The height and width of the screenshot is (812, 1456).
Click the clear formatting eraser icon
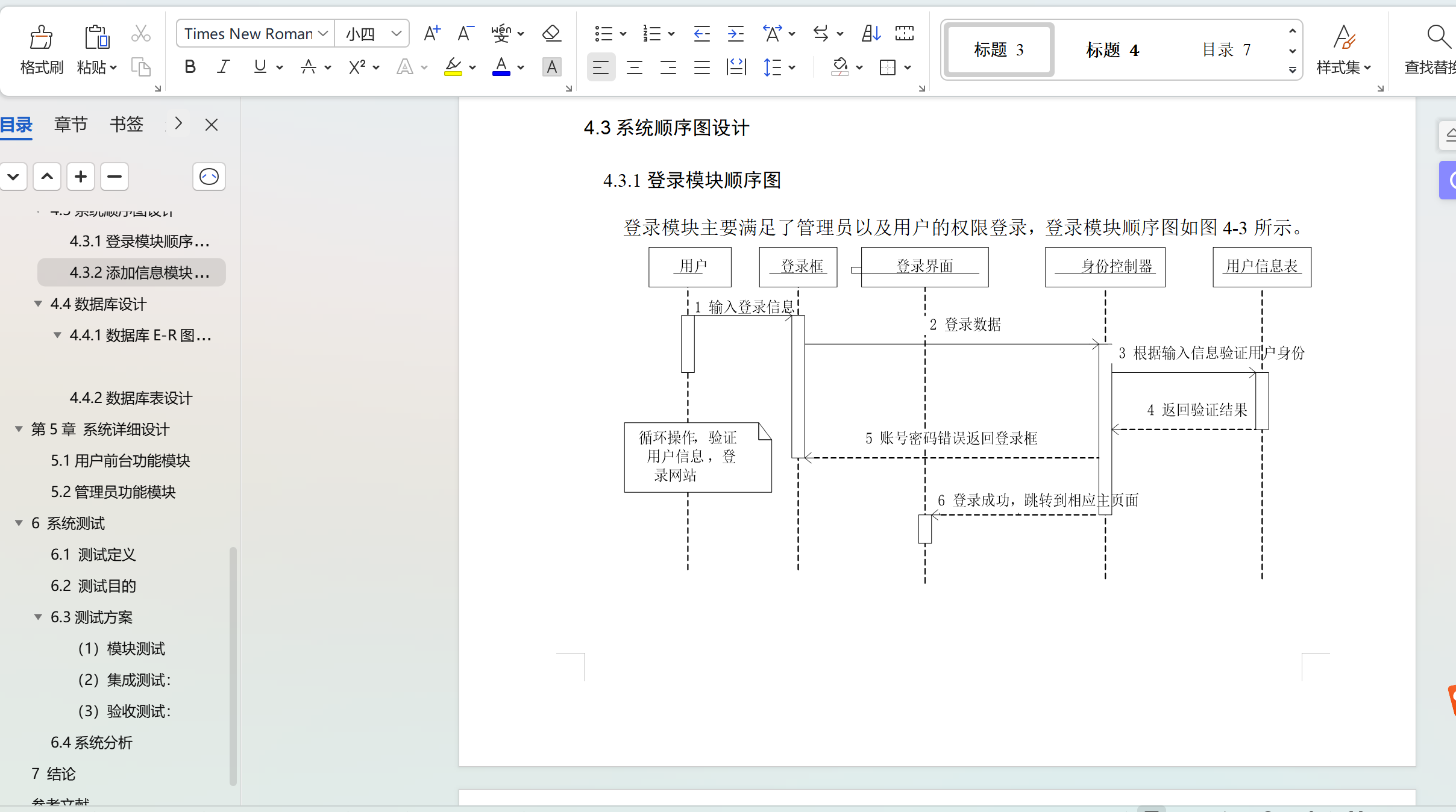551,34
